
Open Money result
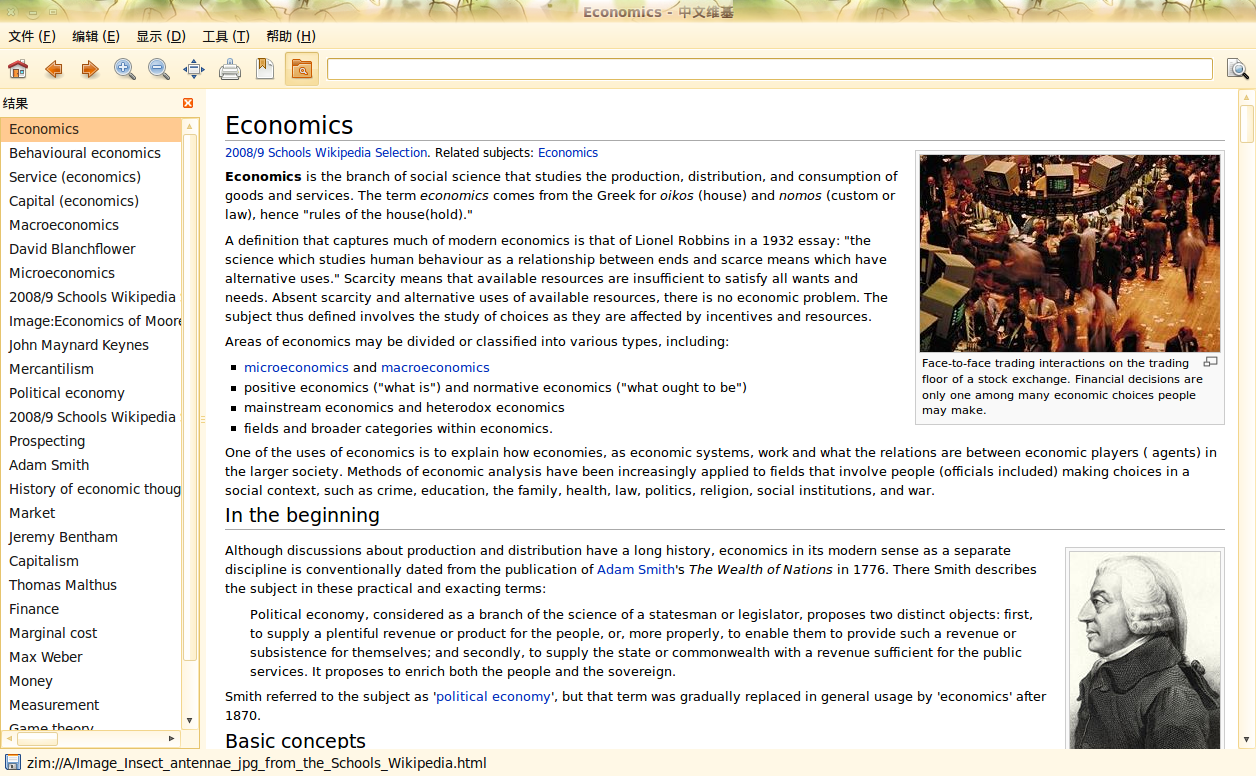91,681
